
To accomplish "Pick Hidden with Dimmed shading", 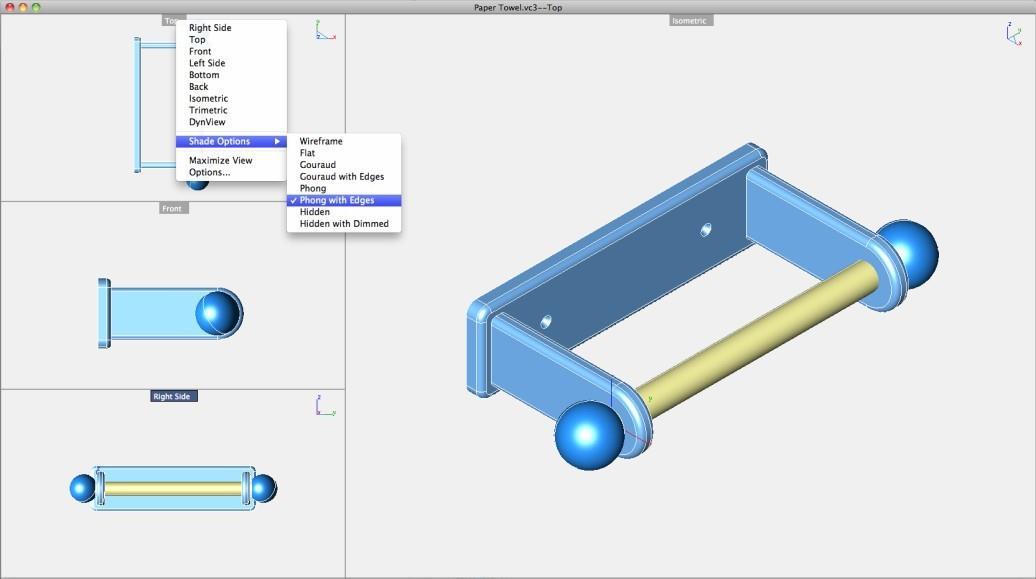I will (x=344, y=224).
